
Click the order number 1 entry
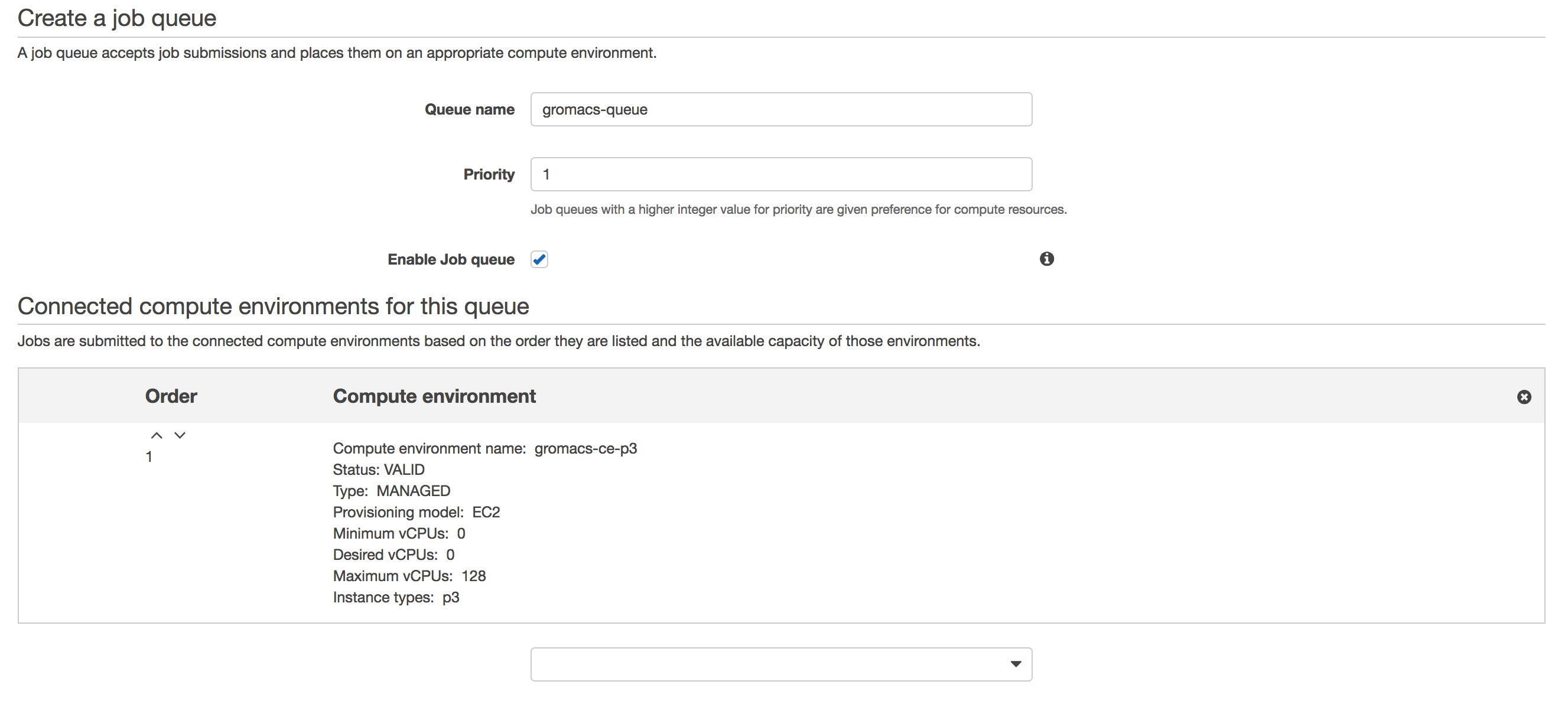point(149,457)
